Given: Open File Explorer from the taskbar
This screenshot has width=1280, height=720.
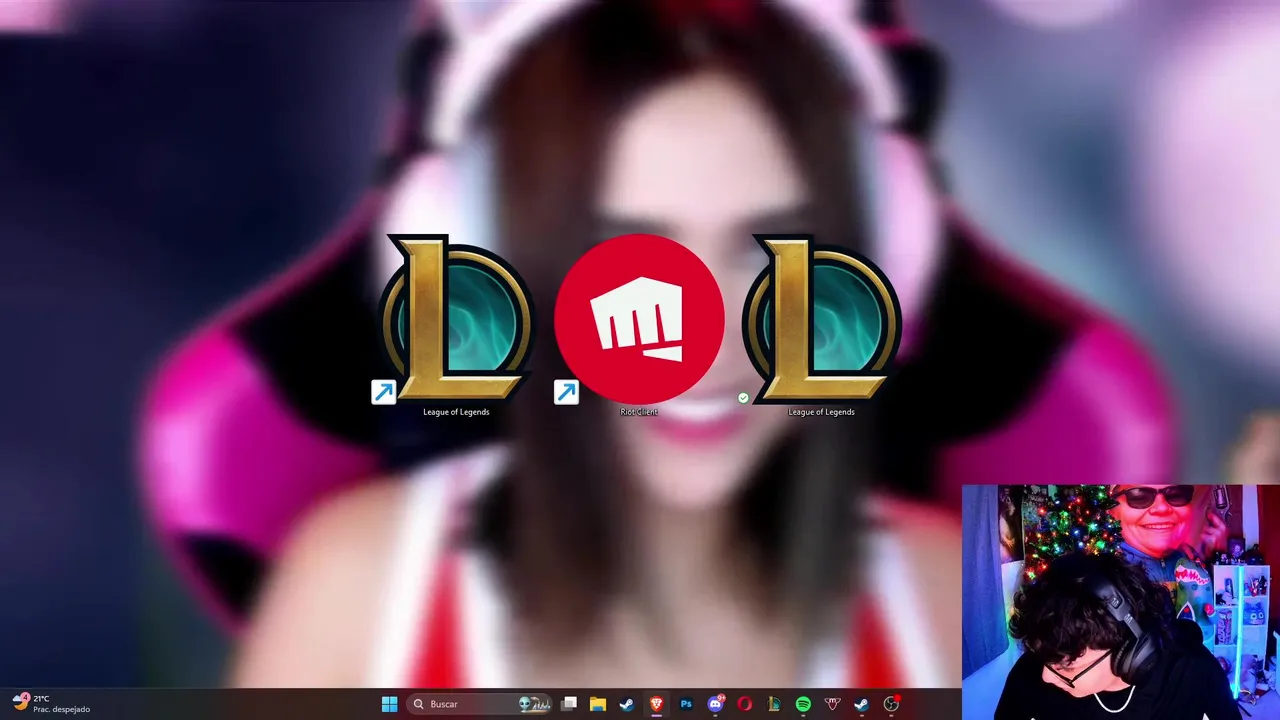Looking at the screenshot, I should pyautogui.click(x=598, y=704).
